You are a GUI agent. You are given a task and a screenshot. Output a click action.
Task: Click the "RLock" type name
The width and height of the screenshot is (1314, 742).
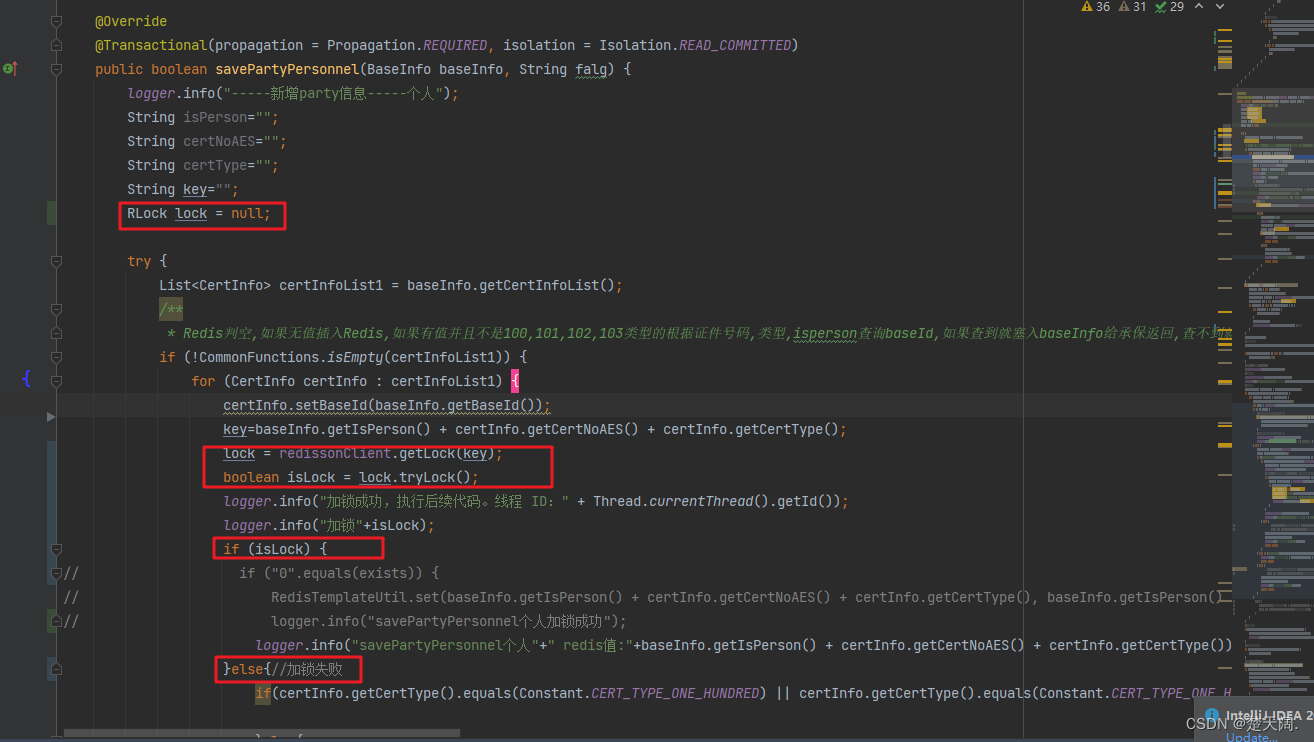[147, 213]
